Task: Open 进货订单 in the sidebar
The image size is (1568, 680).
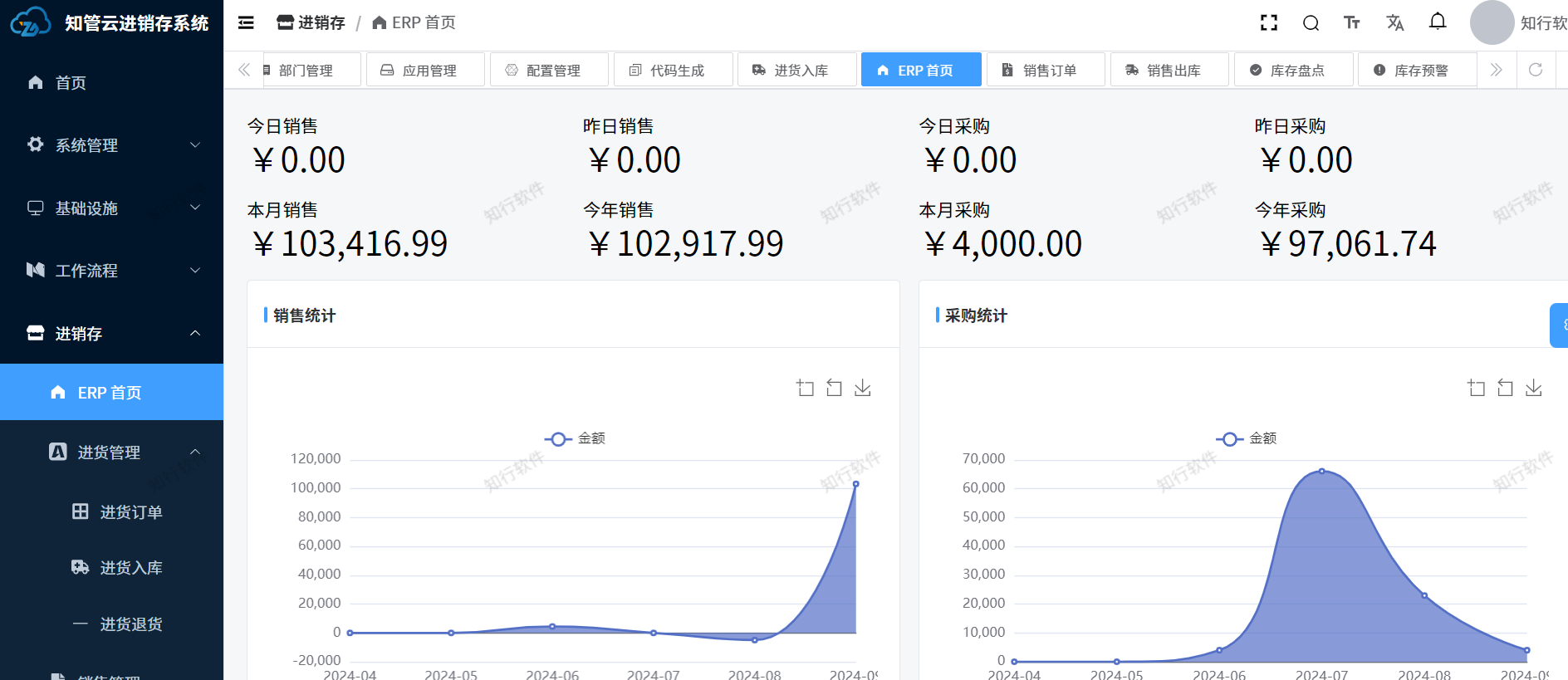Action: (x=130, y=512)
